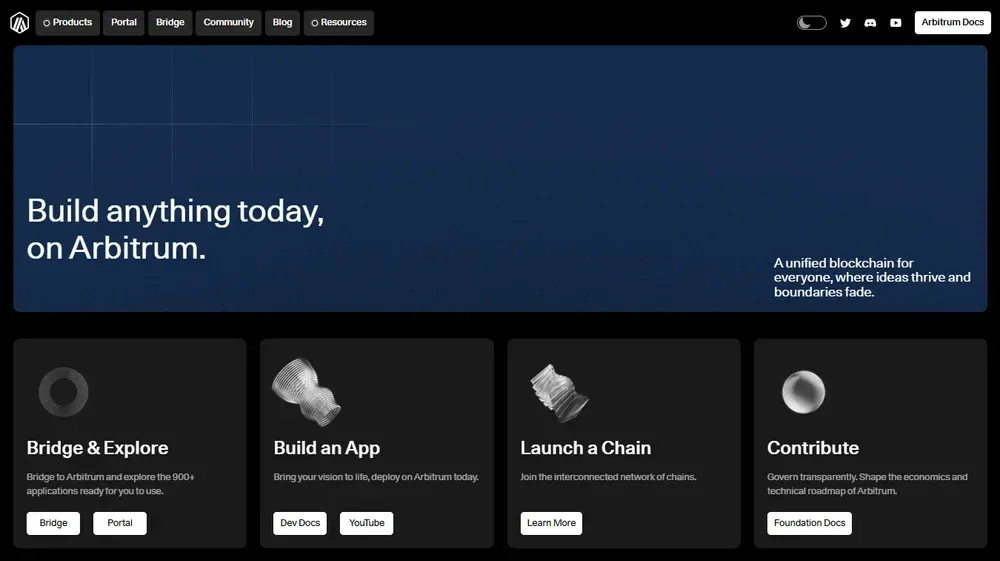Click Learn More in Launch a Chain card

551,523
